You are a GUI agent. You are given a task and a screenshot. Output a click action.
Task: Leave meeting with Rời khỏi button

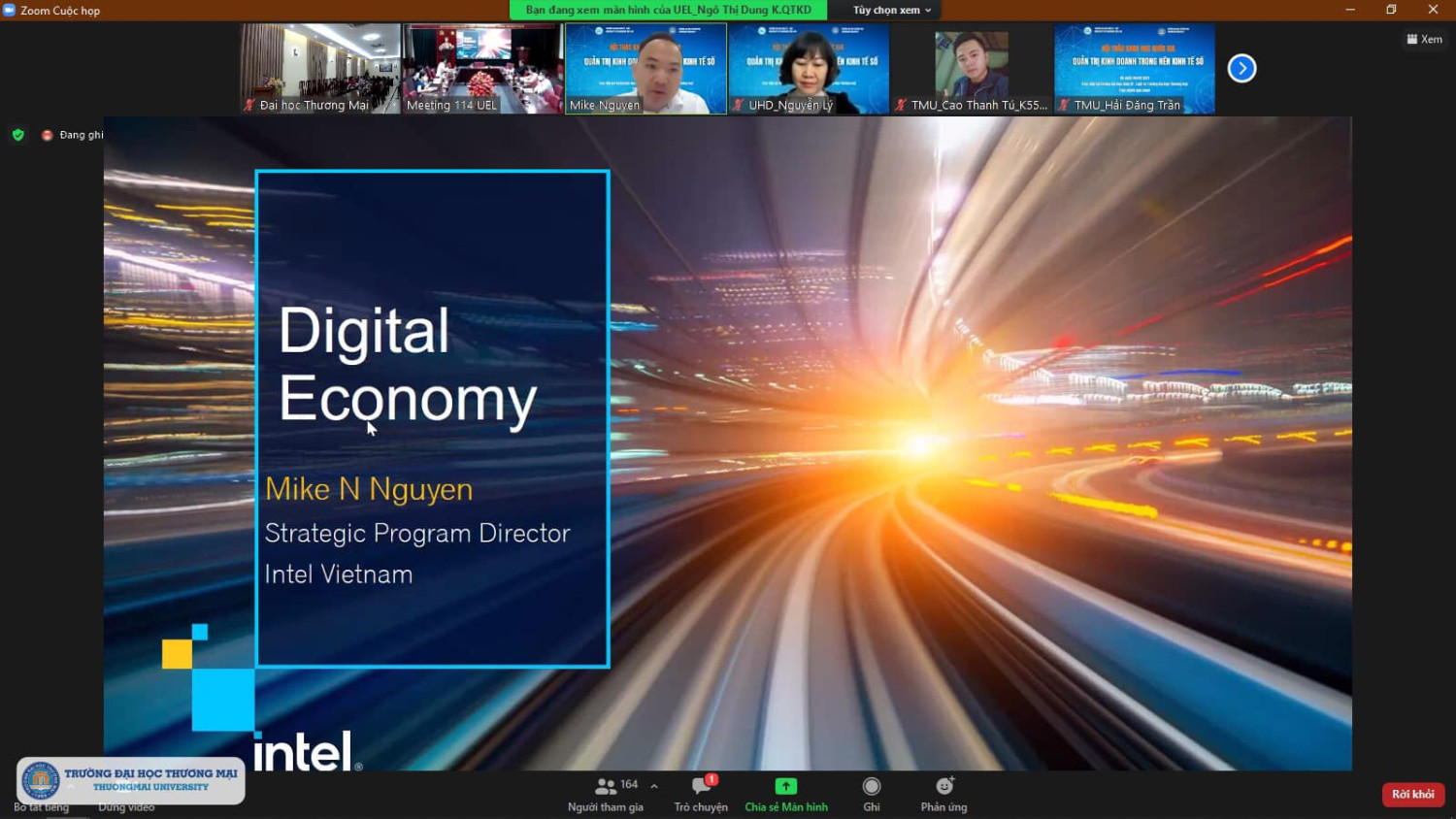pos(1413,794)
